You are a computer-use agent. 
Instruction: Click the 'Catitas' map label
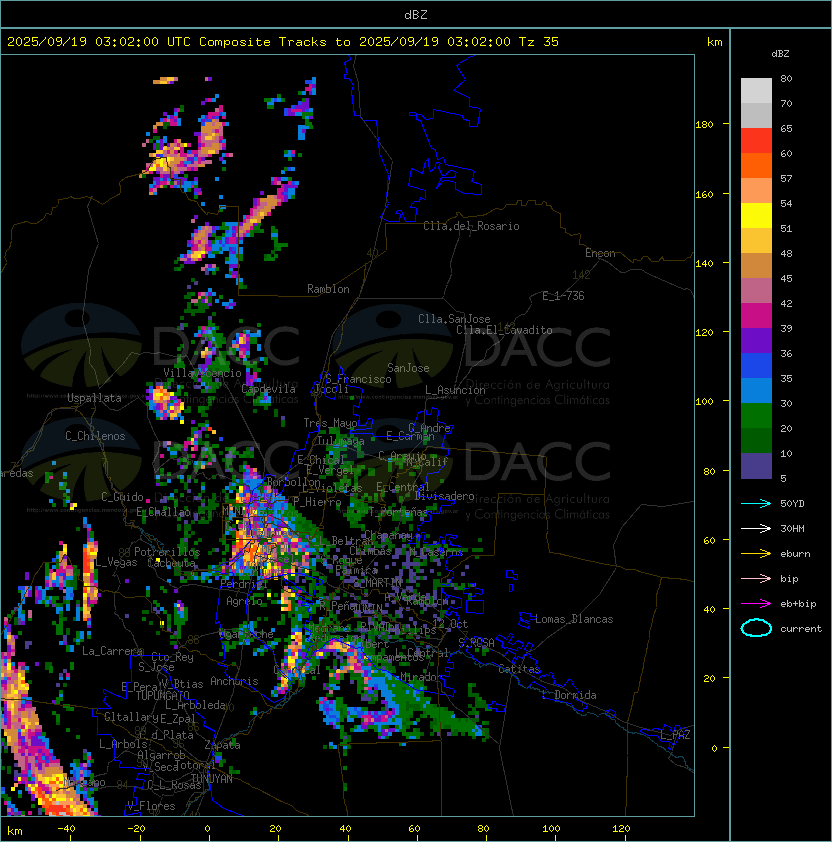[x=519, y=669]
